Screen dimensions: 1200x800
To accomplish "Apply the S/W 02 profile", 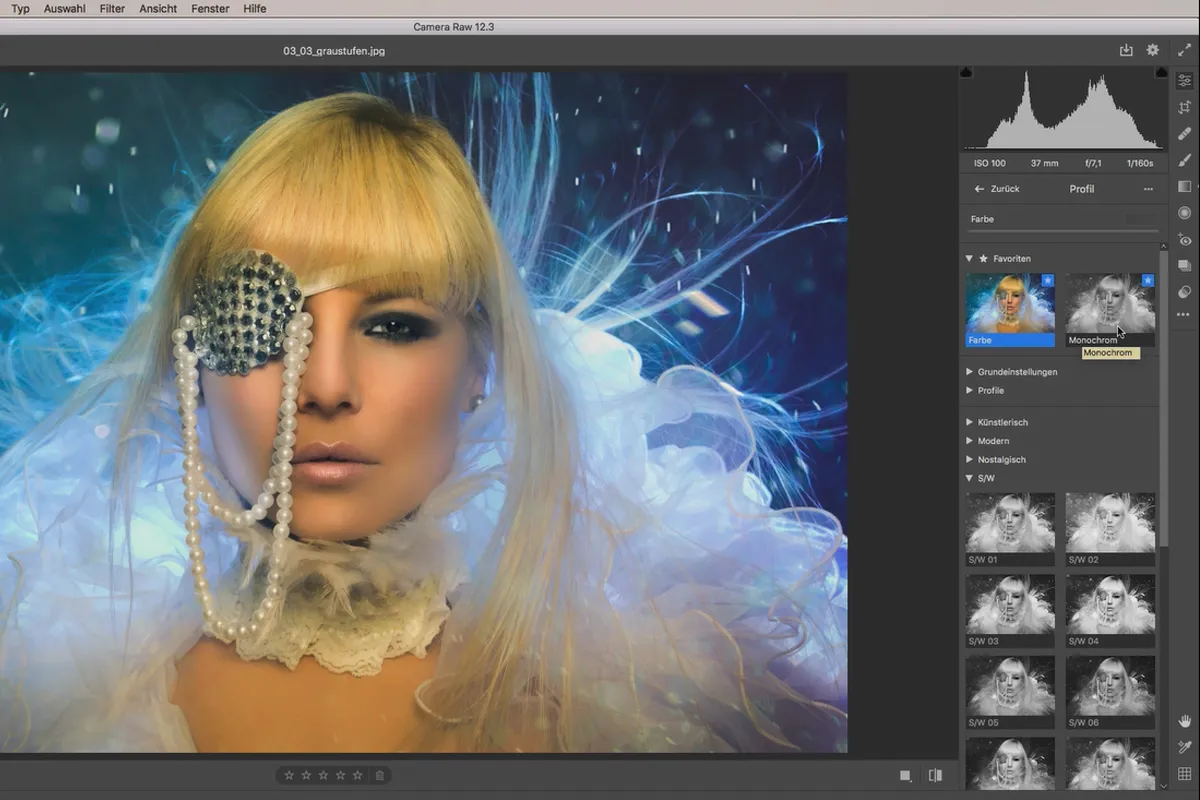I will (x=1110, y=529).
